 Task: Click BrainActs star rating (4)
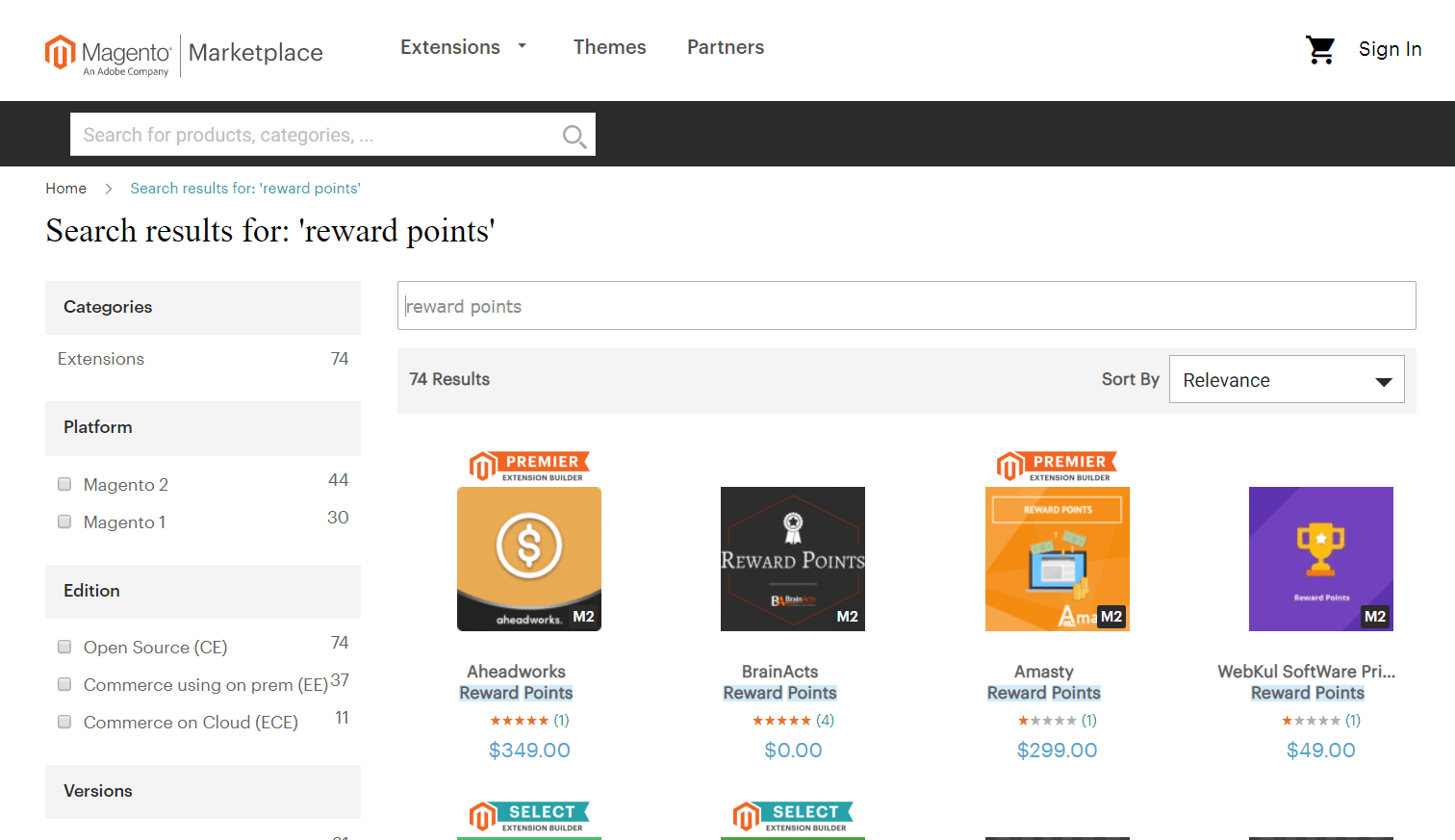click(793, 720)
